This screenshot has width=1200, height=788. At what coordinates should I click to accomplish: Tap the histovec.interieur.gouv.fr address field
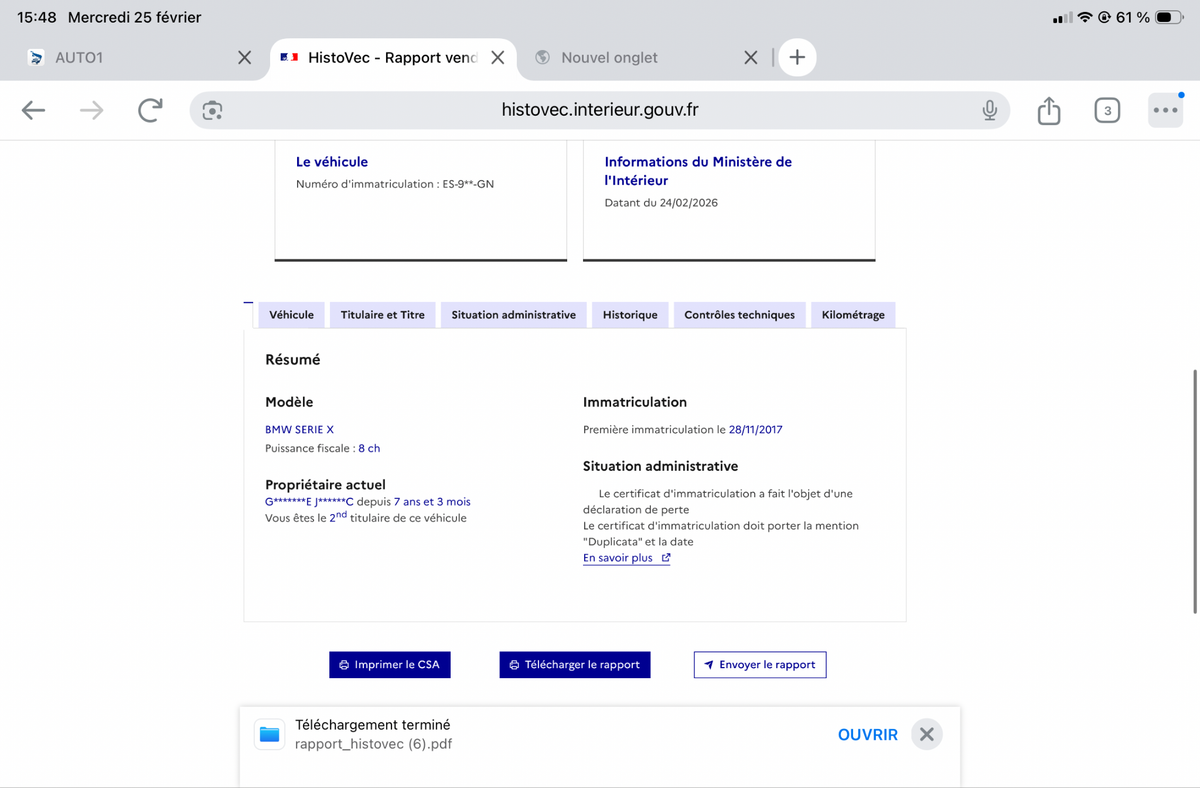pos(600,111)
